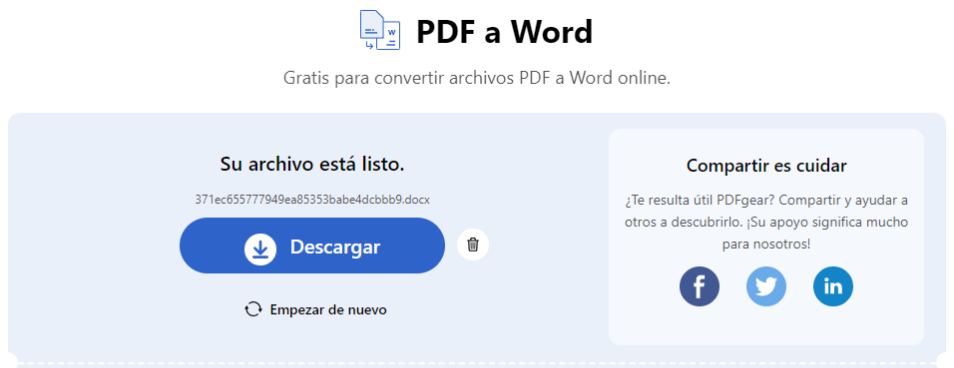Click the PDF to Word header icon
954x368 pixels.
tap(380, 30)
